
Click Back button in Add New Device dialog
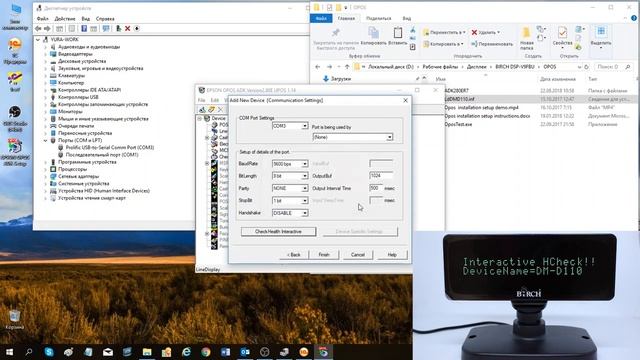pos(293,255)
